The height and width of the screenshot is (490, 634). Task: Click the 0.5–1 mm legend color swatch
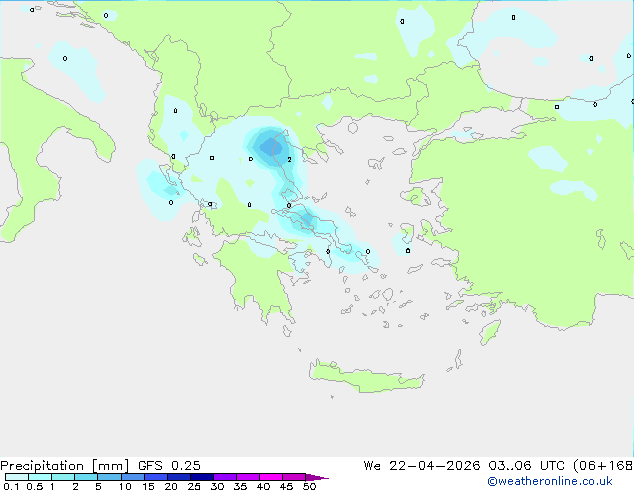pos(40,477)
